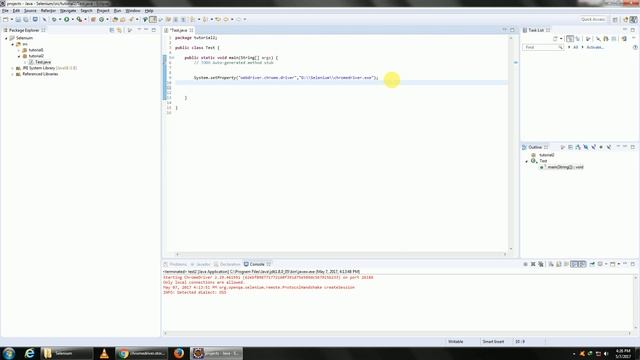Click the Back navigation arrow in toolbar
The width and height of the screenshot is (640, 360).
pos(226,19)
